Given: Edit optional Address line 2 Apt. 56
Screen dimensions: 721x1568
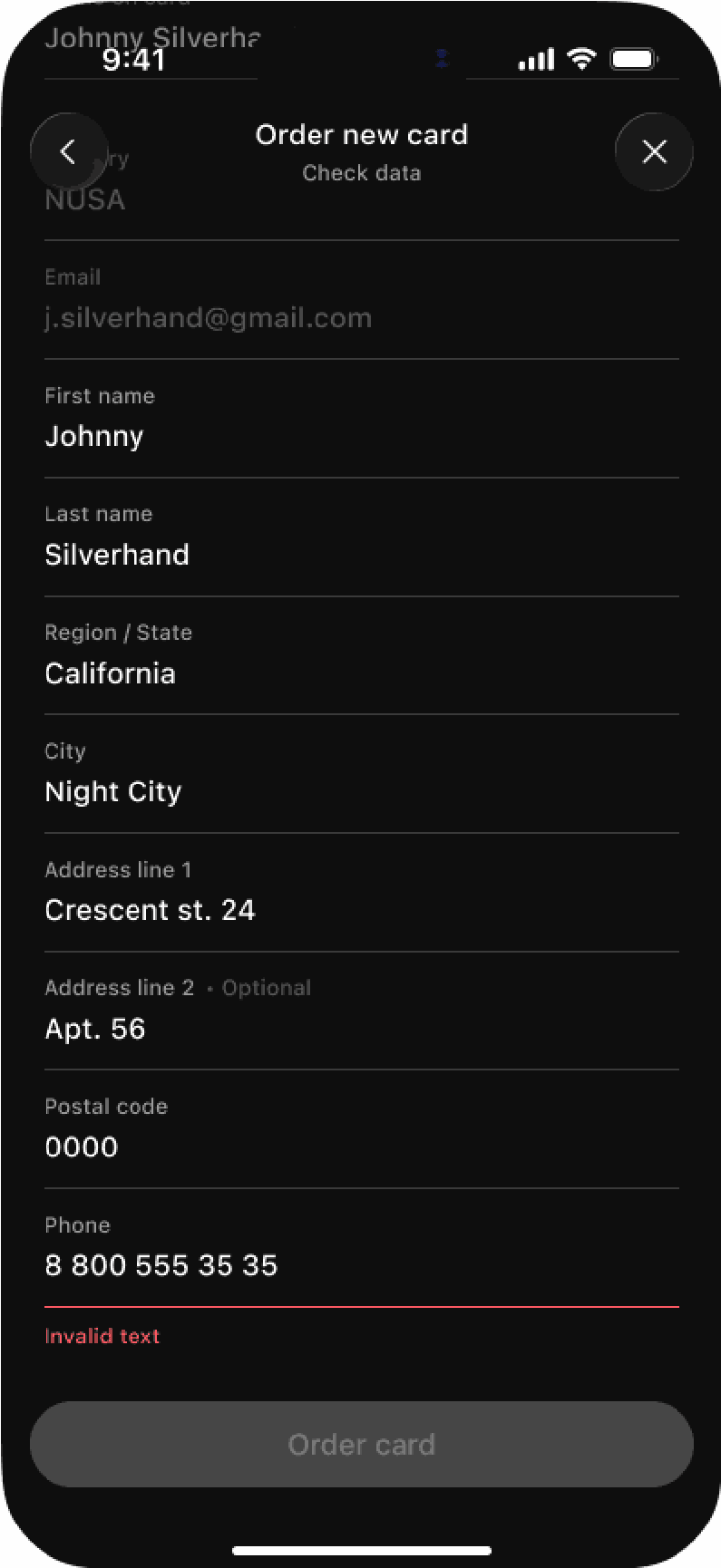Looking at the screenshot, I should (362, 1011).
